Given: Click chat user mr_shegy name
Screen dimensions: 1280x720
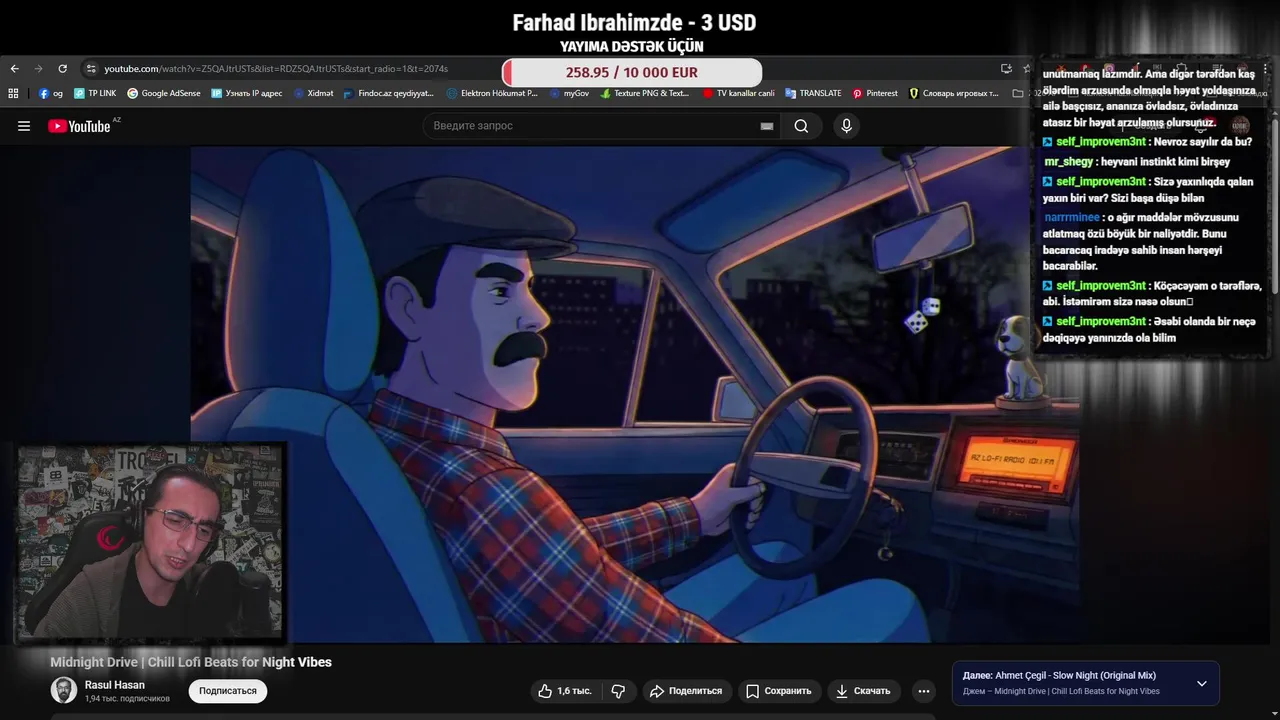Looking at the screenshot, I should point(1069,161).
